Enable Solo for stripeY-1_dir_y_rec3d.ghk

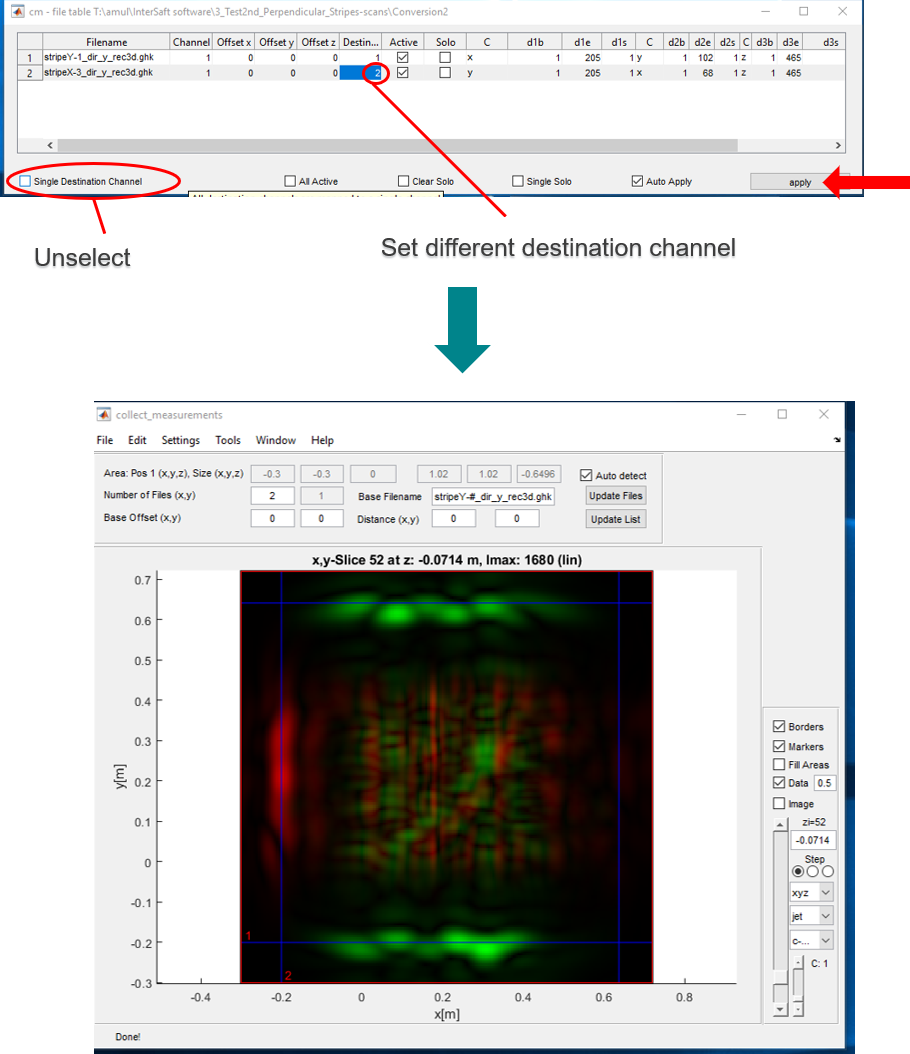pos(445,58)
